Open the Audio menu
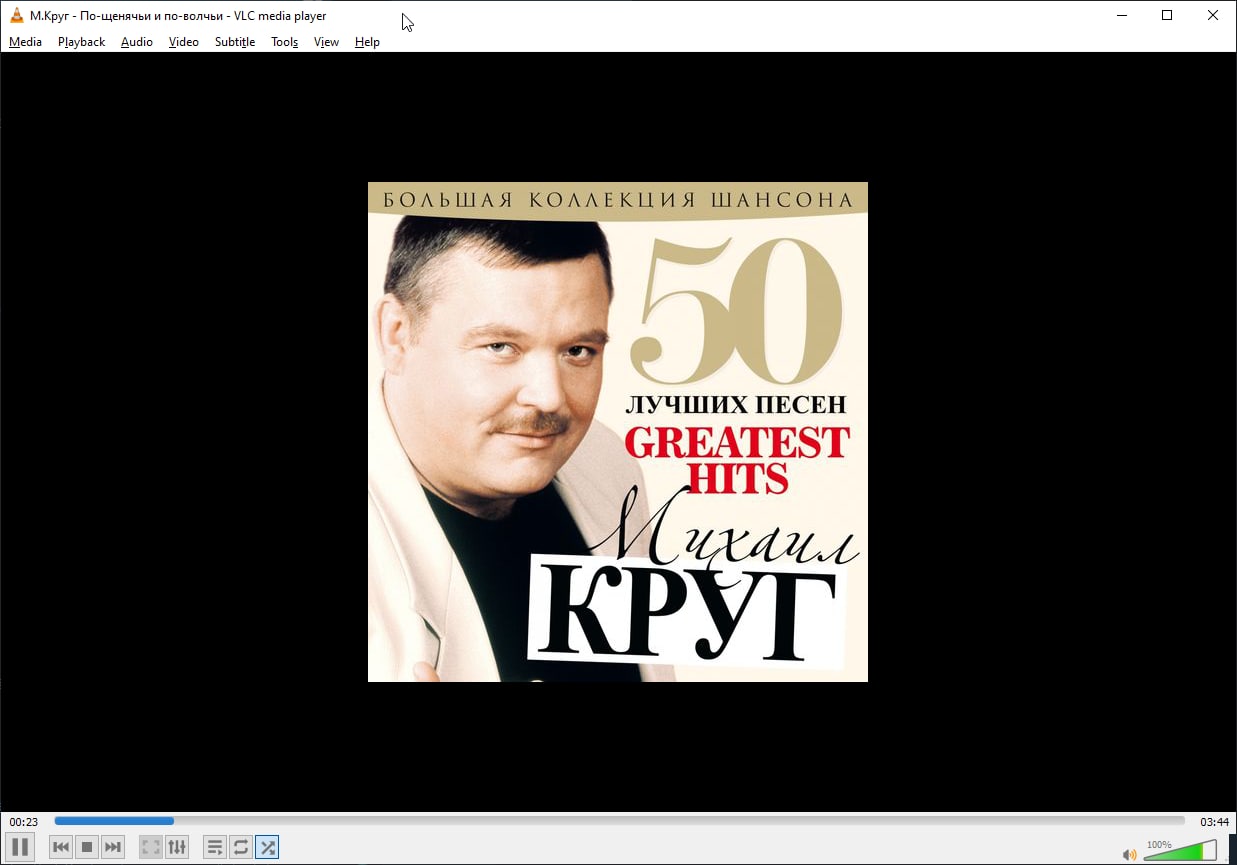Image resolution: width=1237 pixels, height=865 pixels. tap(137, 42)
